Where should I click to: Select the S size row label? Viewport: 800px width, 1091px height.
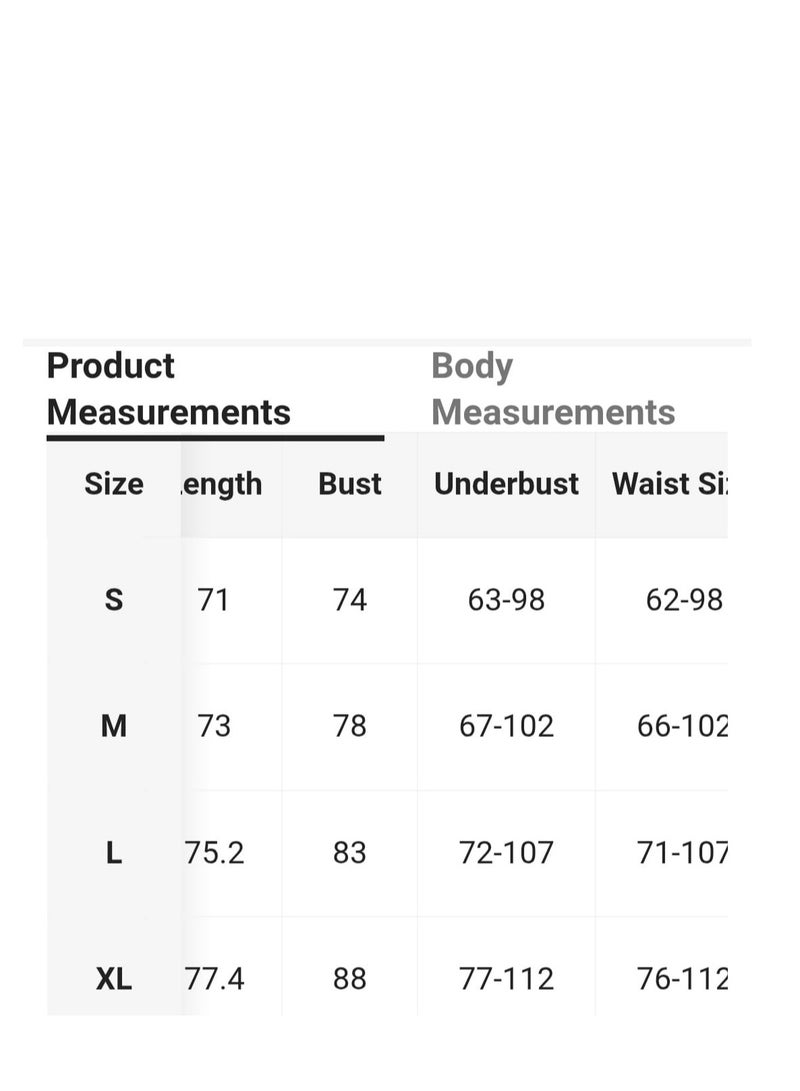pyautogui.click(x=114, y=600)
